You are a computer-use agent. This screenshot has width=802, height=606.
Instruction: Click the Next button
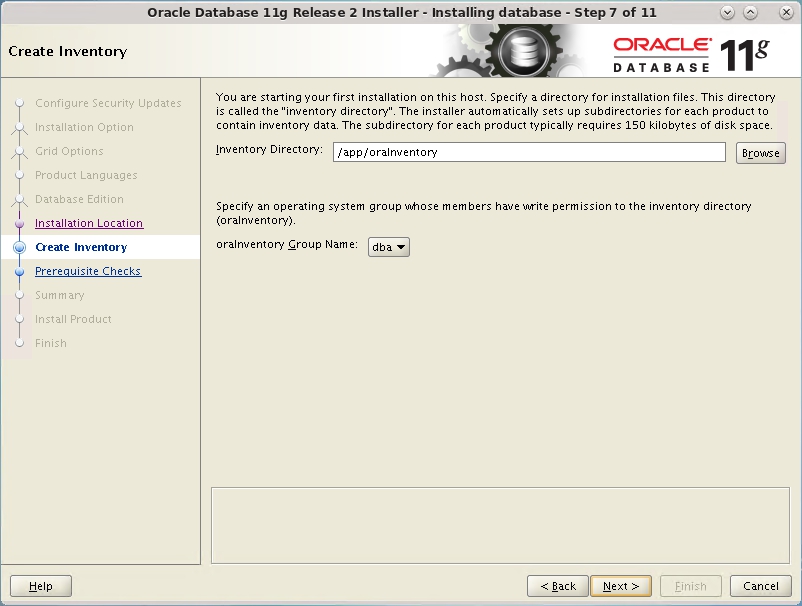(621, 586)
